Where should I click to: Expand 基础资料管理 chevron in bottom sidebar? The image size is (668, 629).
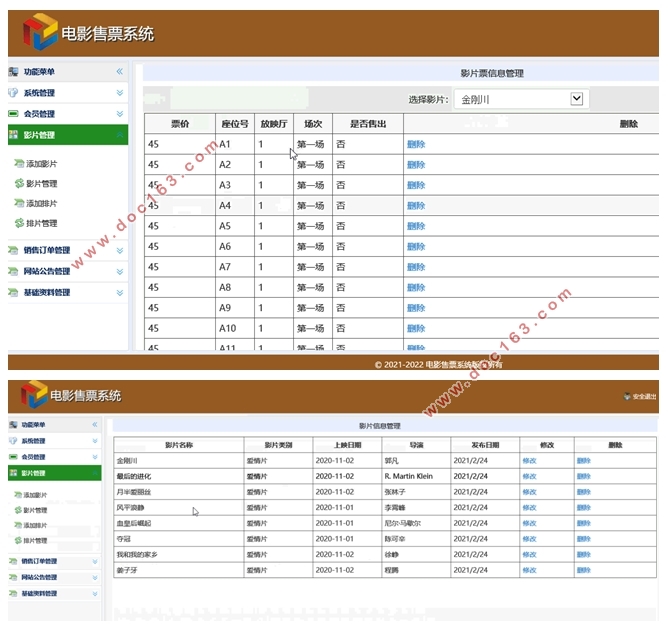pos(95,593)
